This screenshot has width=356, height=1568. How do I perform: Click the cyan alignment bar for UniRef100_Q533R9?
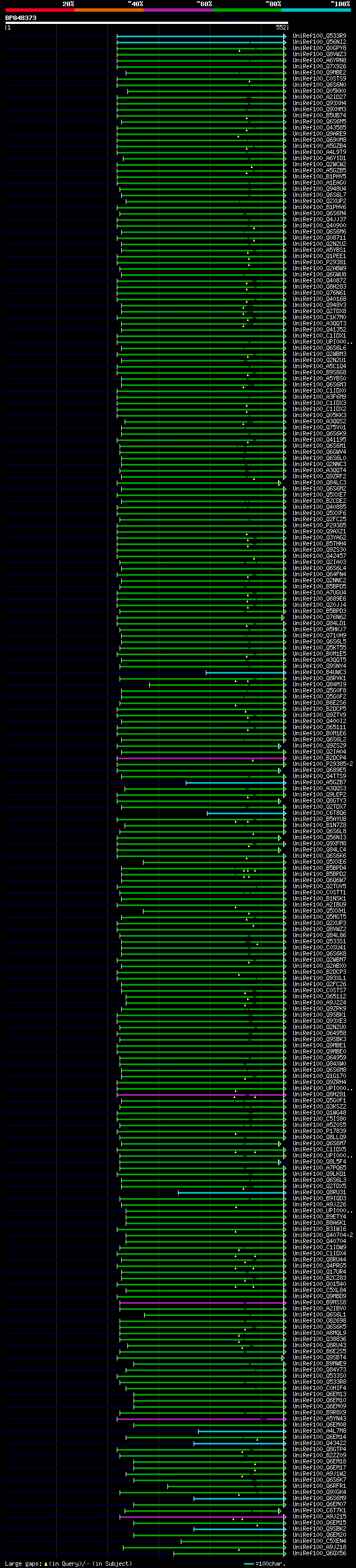click(x=201, y=36)
